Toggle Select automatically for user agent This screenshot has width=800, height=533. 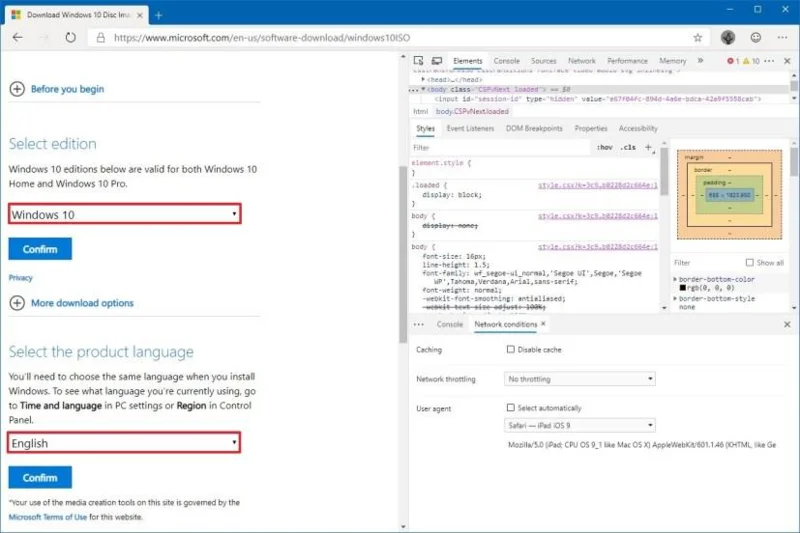(x=511, y=408)
